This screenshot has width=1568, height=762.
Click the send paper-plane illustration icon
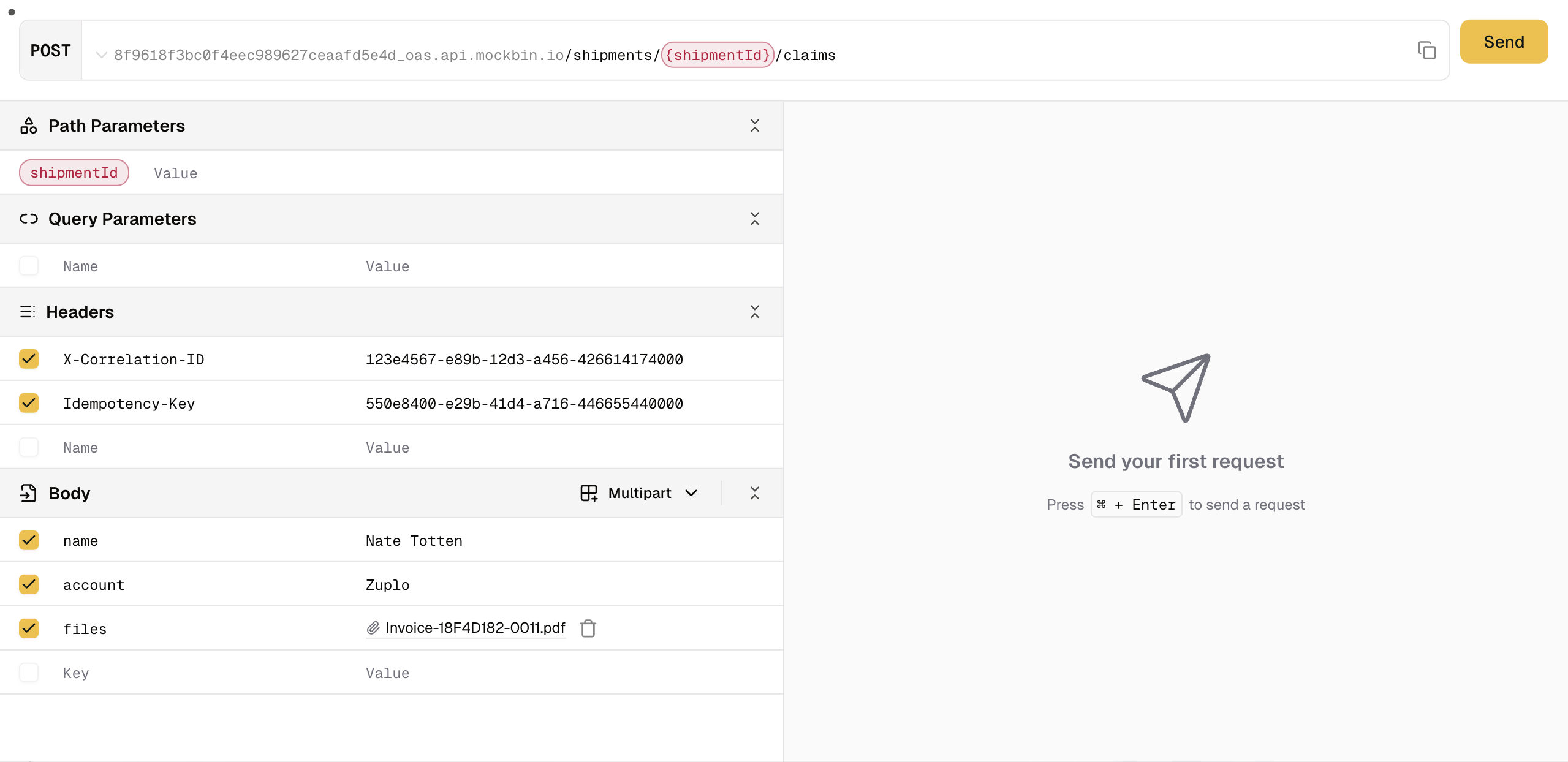(x=1175, y=386)
